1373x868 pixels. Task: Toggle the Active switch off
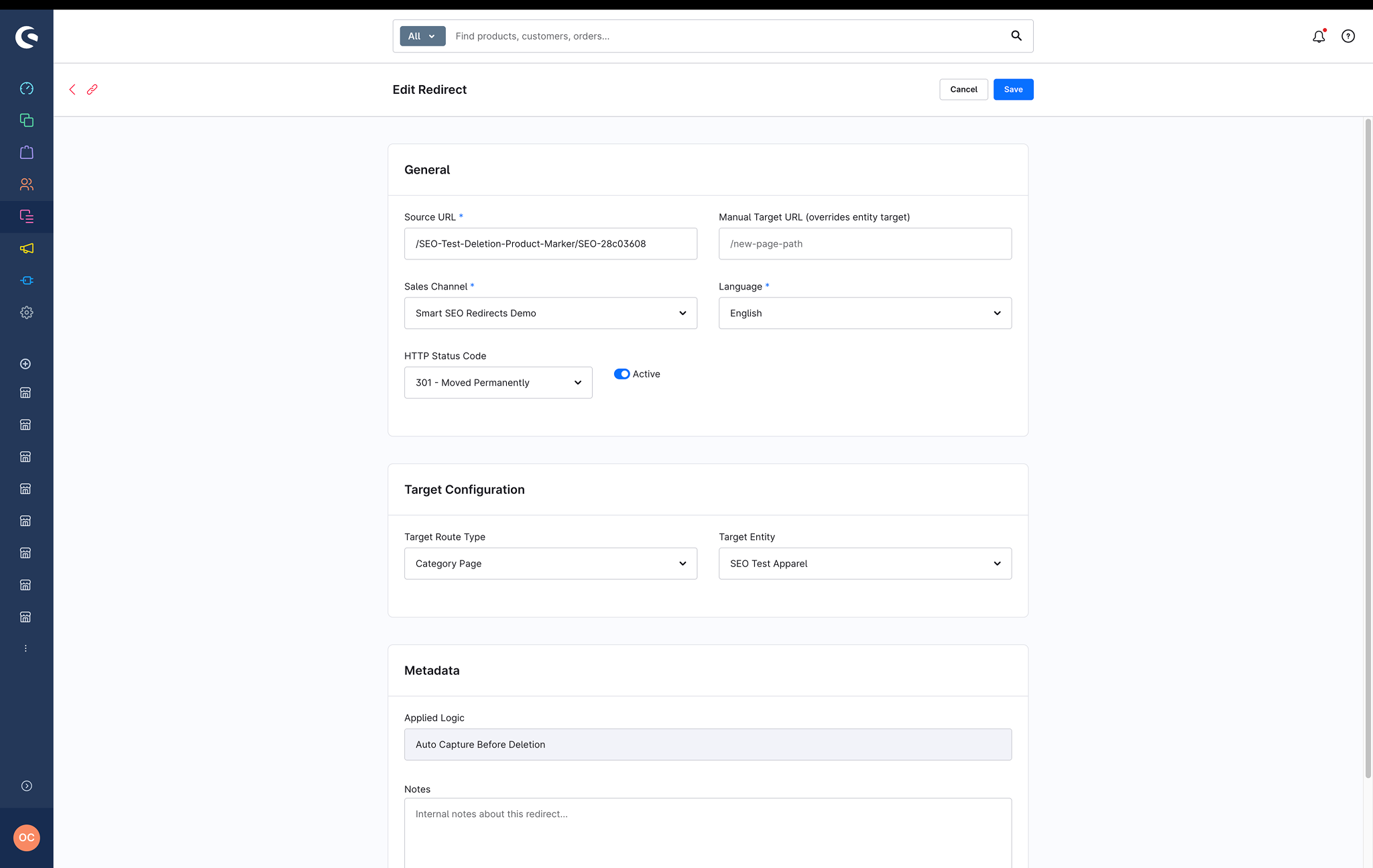click(x=621, y=374)
